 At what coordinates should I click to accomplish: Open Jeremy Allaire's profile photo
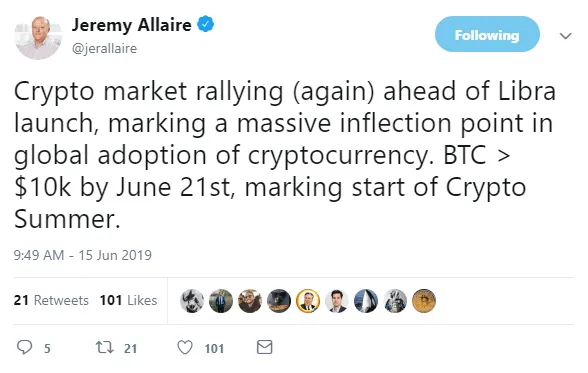click(38, 37)
